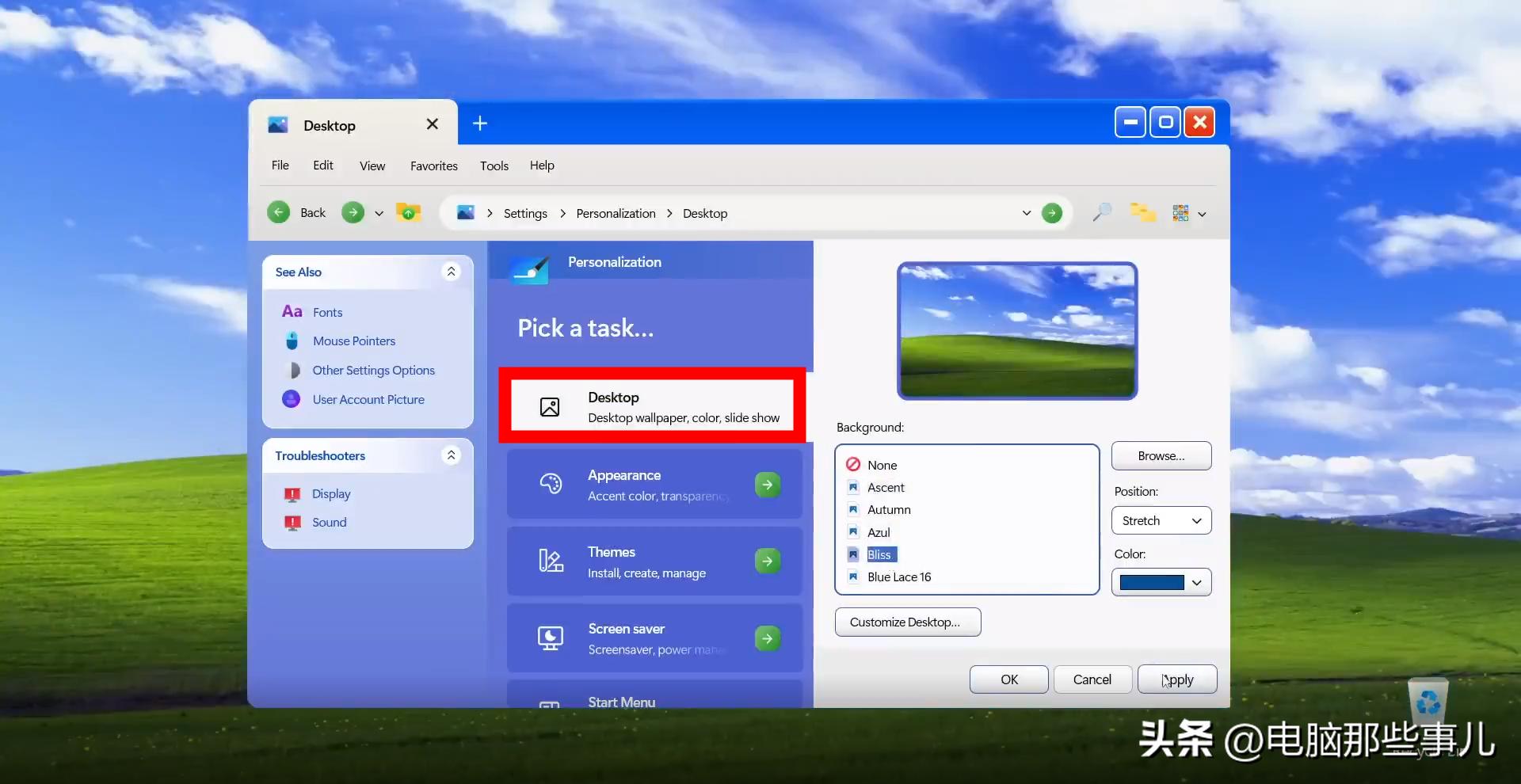Click the Folders icon in the toolbar
1521x784 pixels.
[x=1143, y=212]
